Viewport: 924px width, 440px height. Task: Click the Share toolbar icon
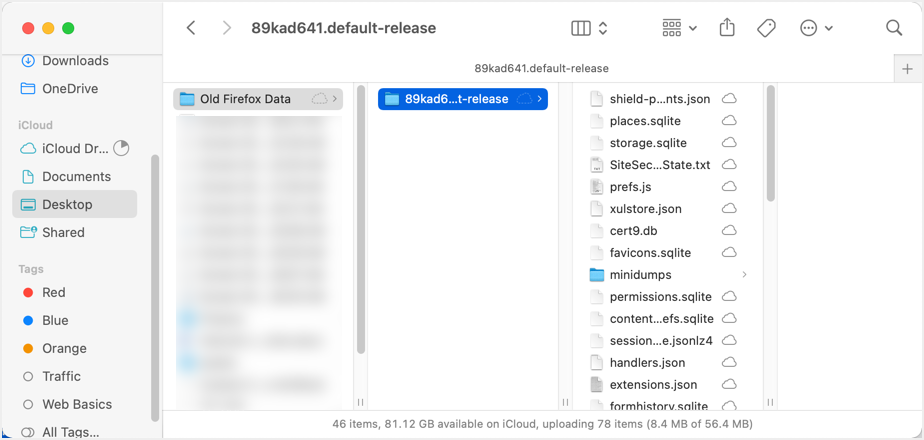click(727, 28)
